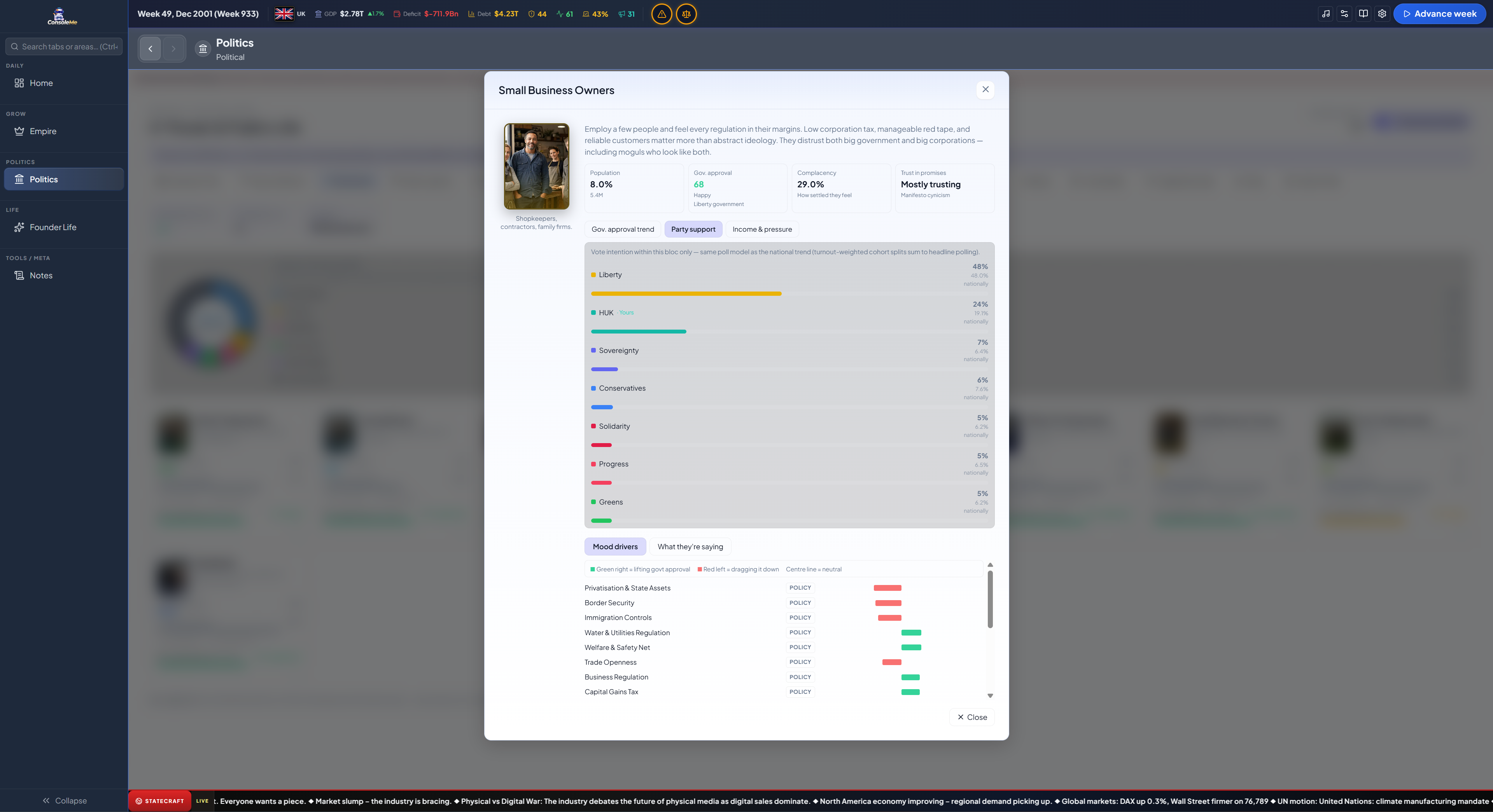Open the settings gear icon
This screenshot has width=1493, height=812.
point(1382,14)
